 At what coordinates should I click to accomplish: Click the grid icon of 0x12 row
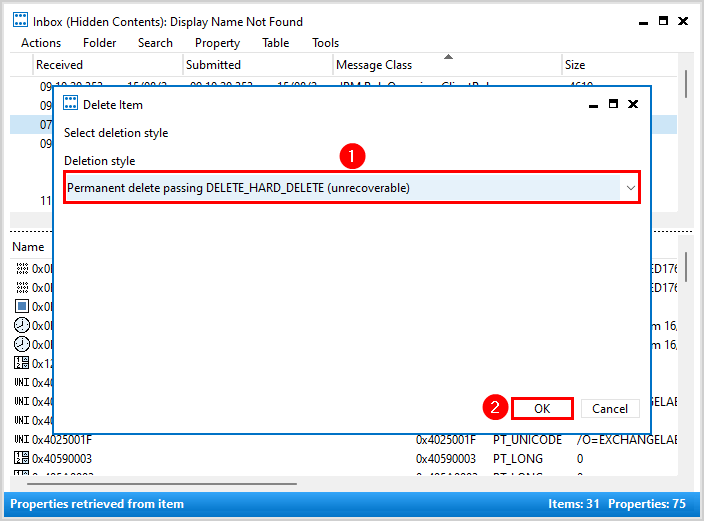pyautogui.click(x=22, y=363)
